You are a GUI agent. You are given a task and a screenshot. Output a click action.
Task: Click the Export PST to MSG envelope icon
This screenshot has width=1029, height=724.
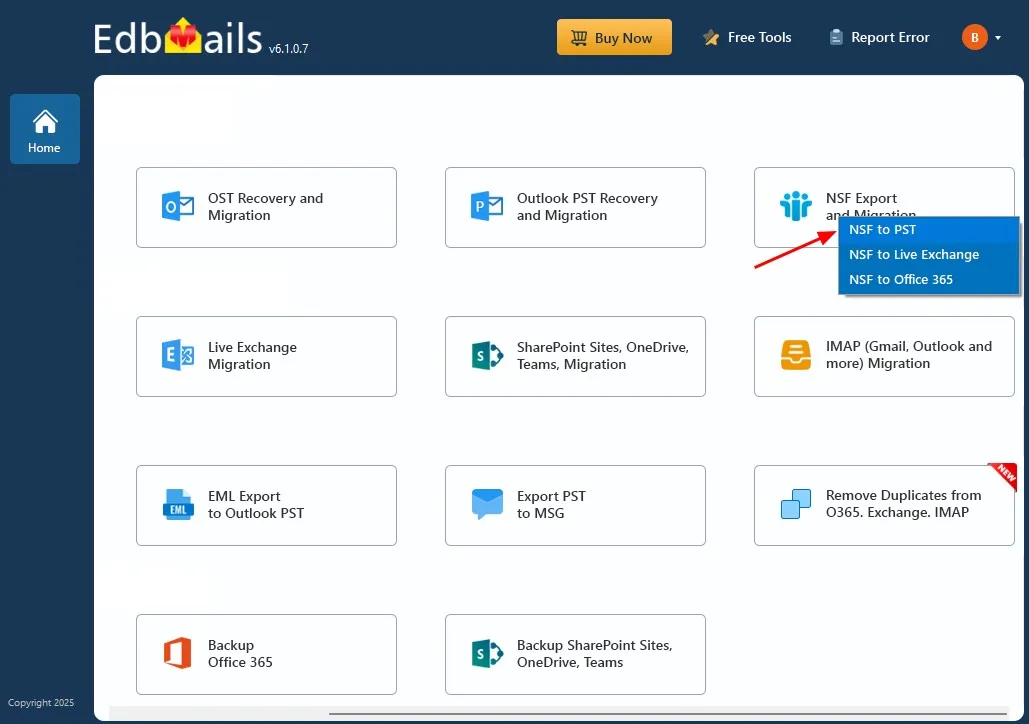tap(487, 504)
